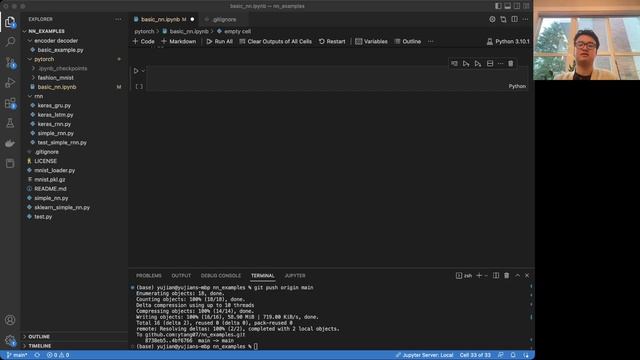Open sklearn_simple_nn.py file
The height and width of the screenshot is (360, 640).
[x=62, y=207]
